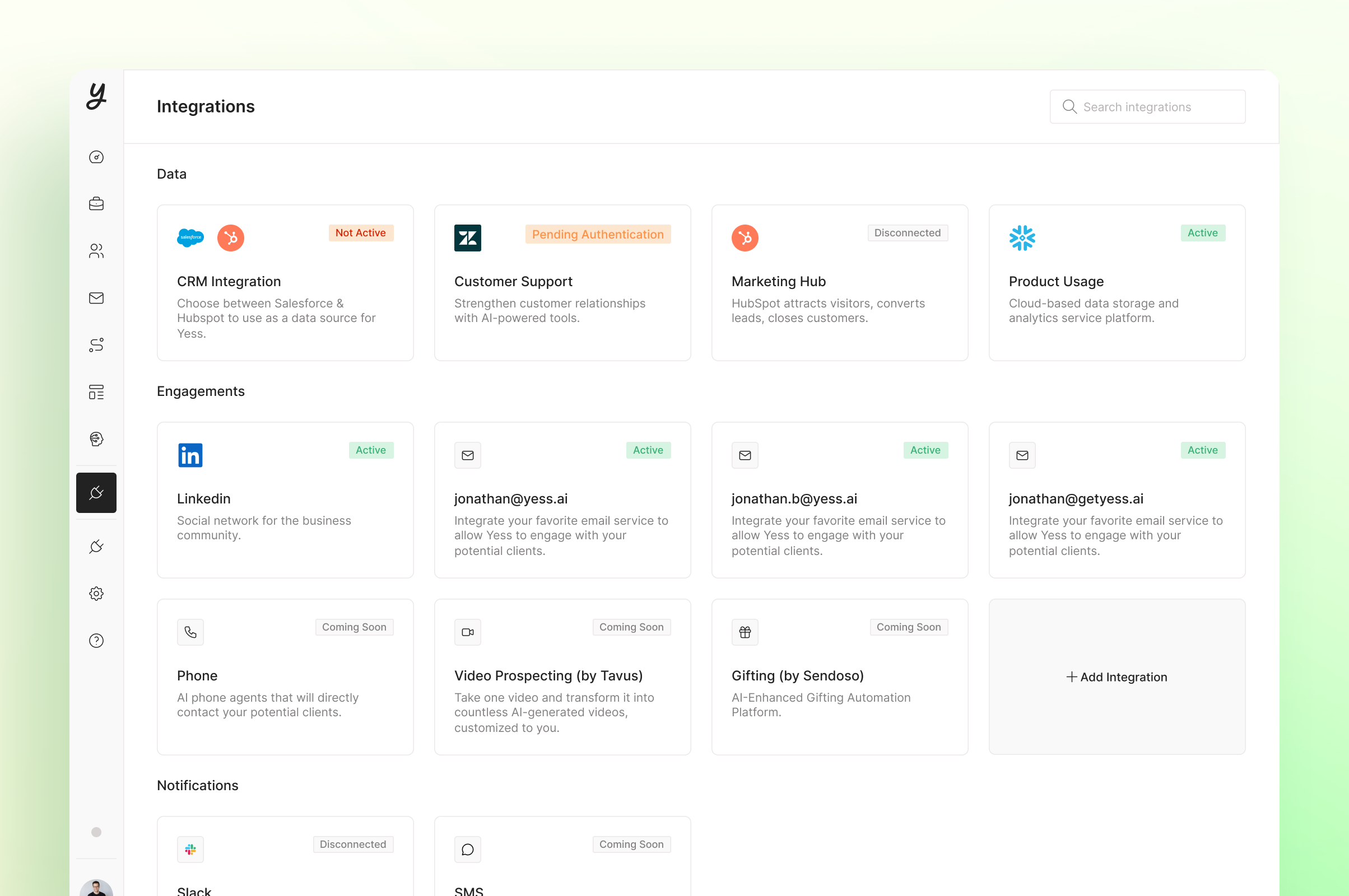
Task: Click the mail icon on jonathan@getyess.ai card
Action: point(1022,455)
